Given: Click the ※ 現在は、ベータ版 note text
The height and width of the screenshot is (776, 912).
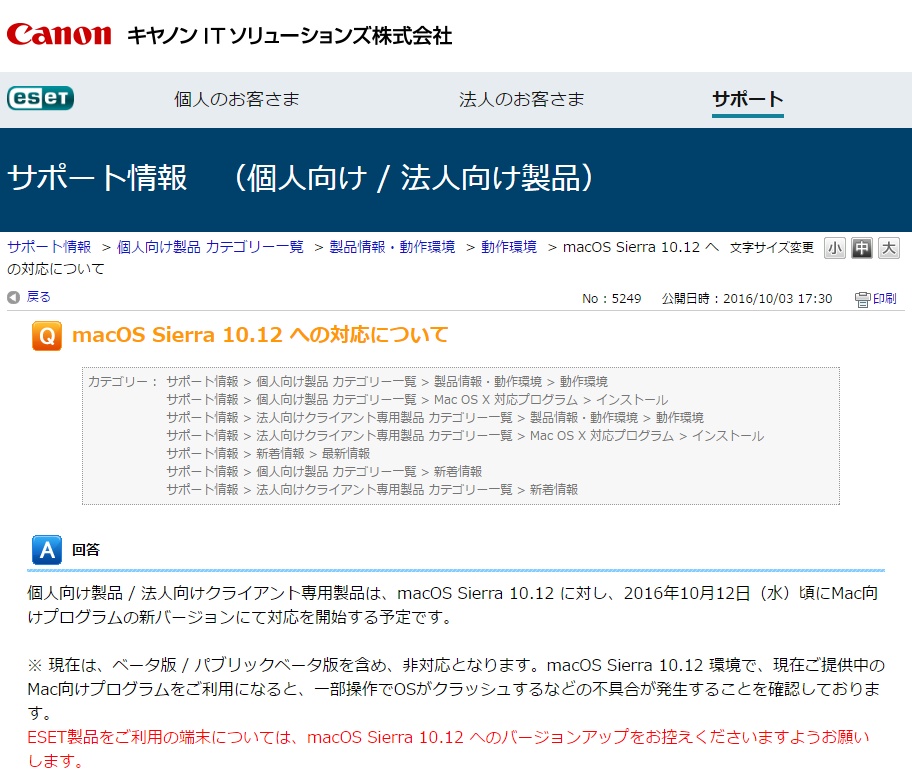Looking at the screenshot, I should pos(456,689).
